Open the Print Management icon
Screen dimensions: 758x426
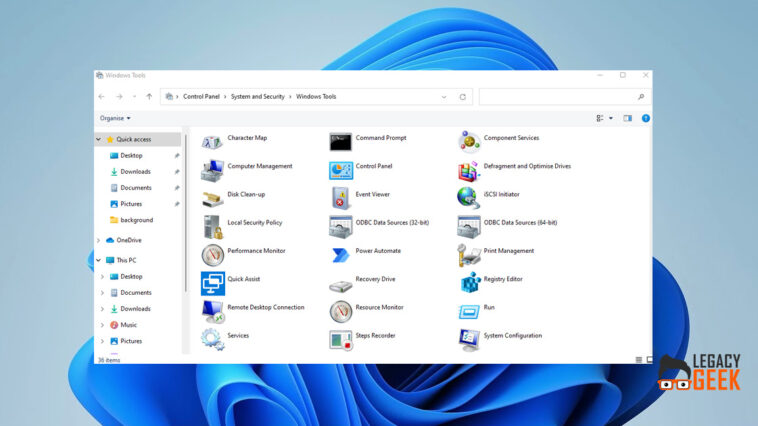[x=468, y=255]
